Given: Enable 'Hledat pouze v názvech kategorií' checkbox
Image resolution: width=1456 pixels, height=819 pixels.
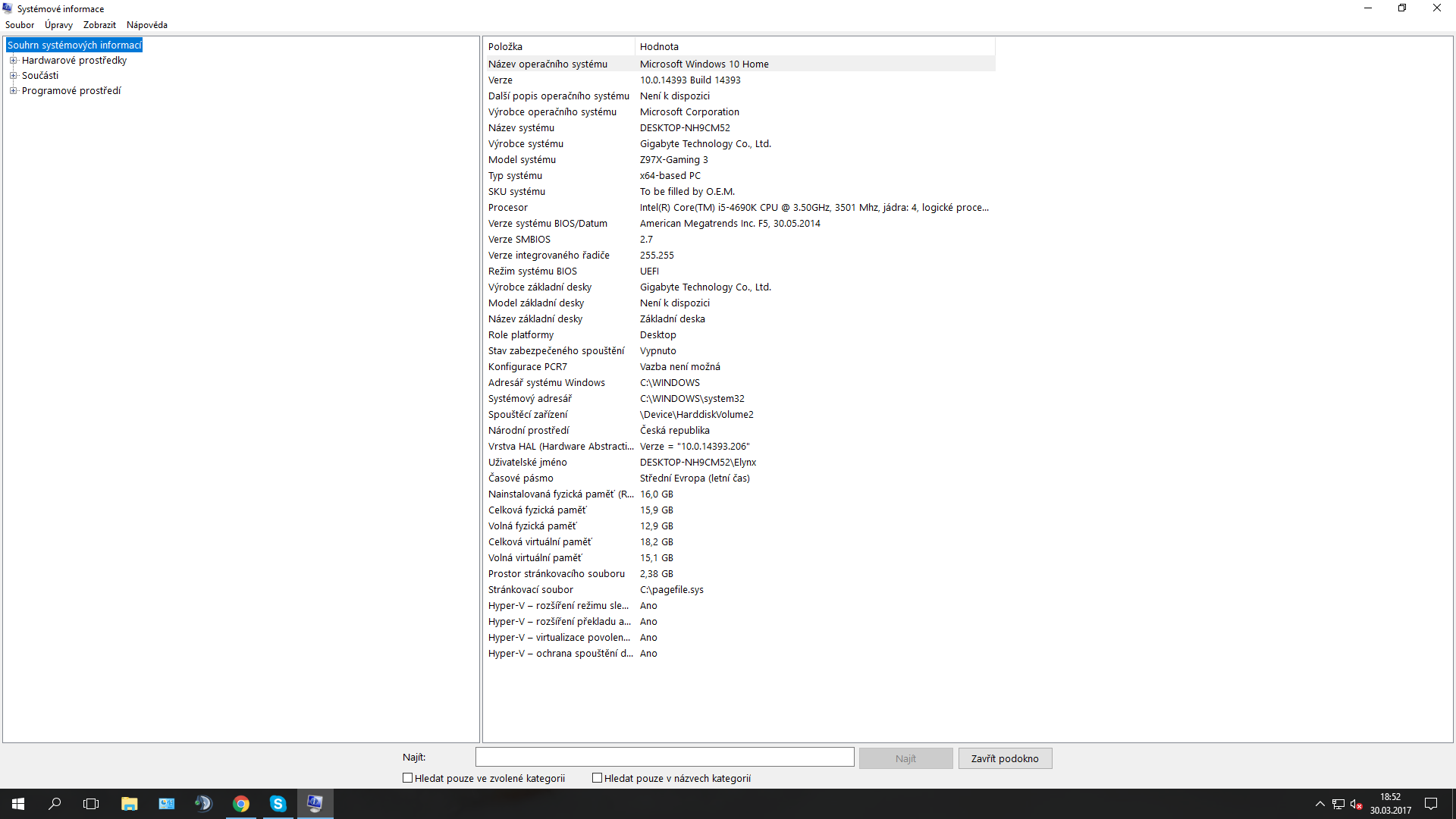Looking at the screenshot, I should [x=597, y=778].
